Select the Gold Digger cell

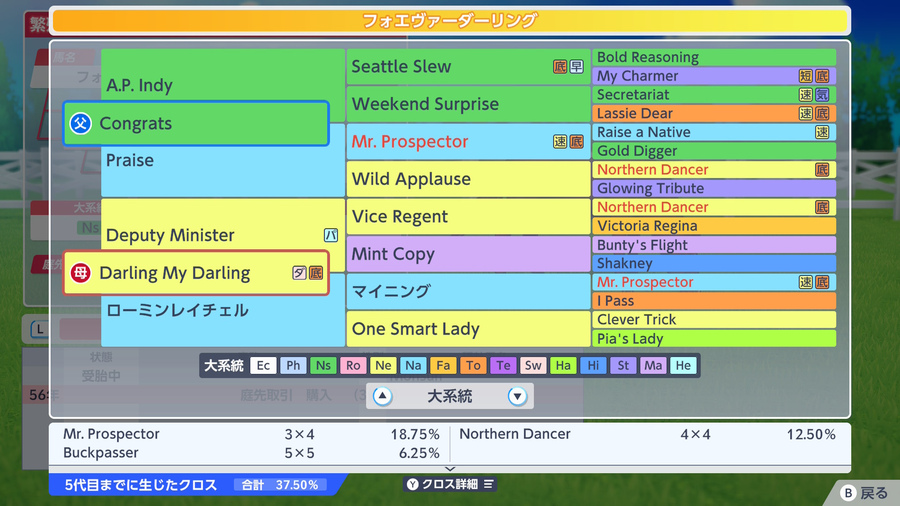coord(714,151)
